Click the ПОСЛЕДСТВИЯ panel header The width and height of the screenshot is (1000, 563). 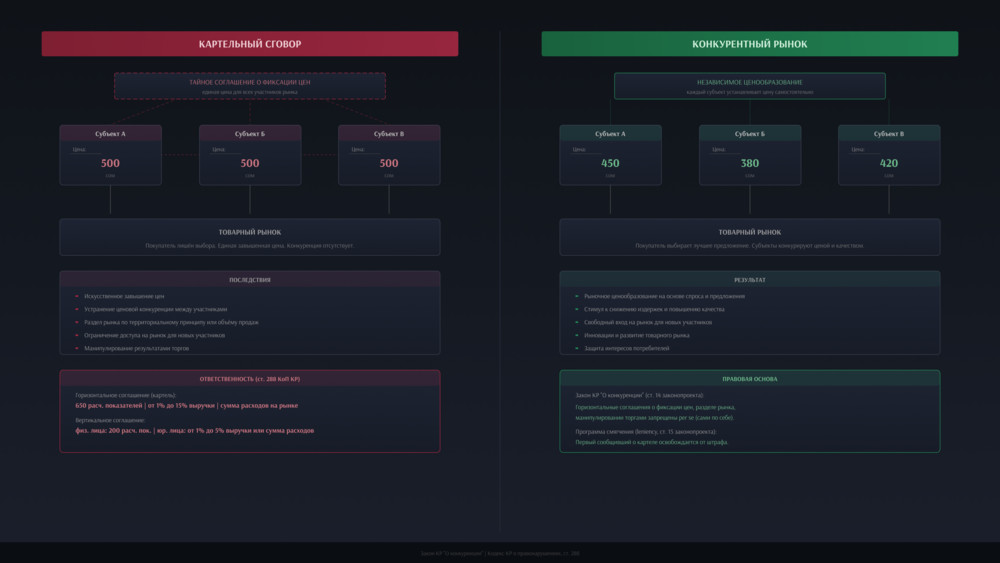coord(250,280)
